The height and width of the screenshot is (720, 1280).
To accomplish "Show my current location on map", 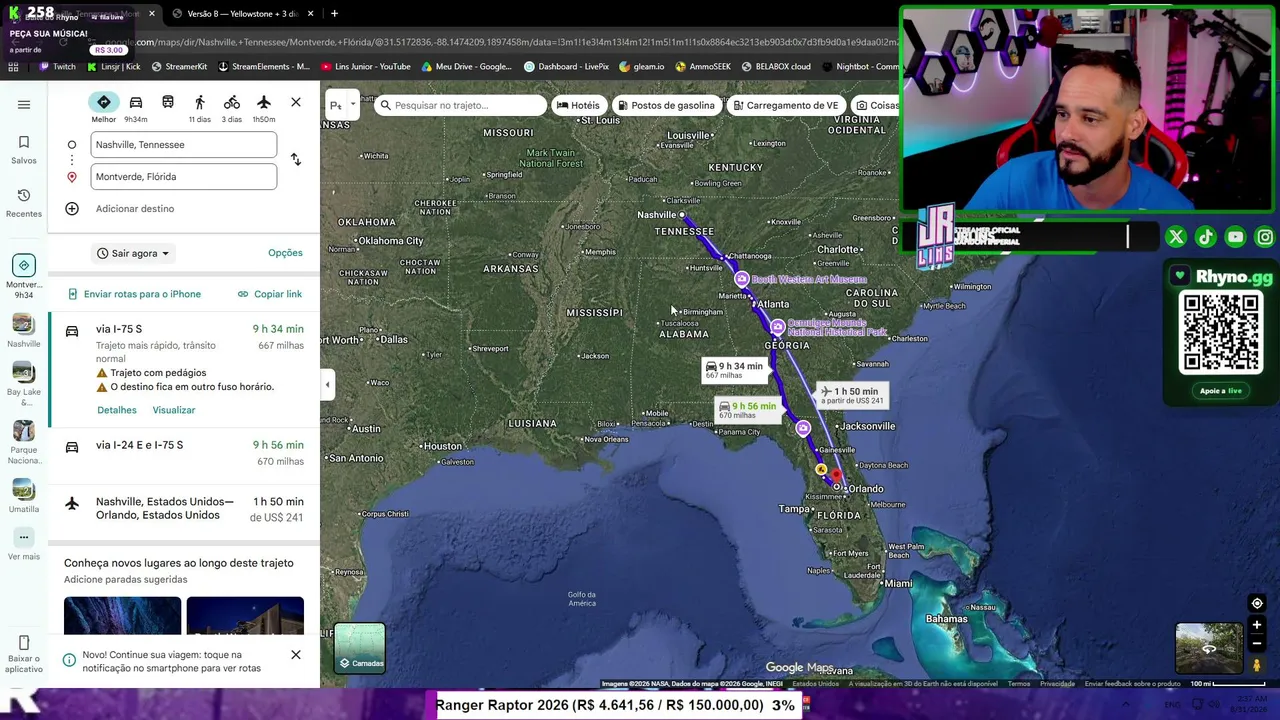I will [1257, 603].
